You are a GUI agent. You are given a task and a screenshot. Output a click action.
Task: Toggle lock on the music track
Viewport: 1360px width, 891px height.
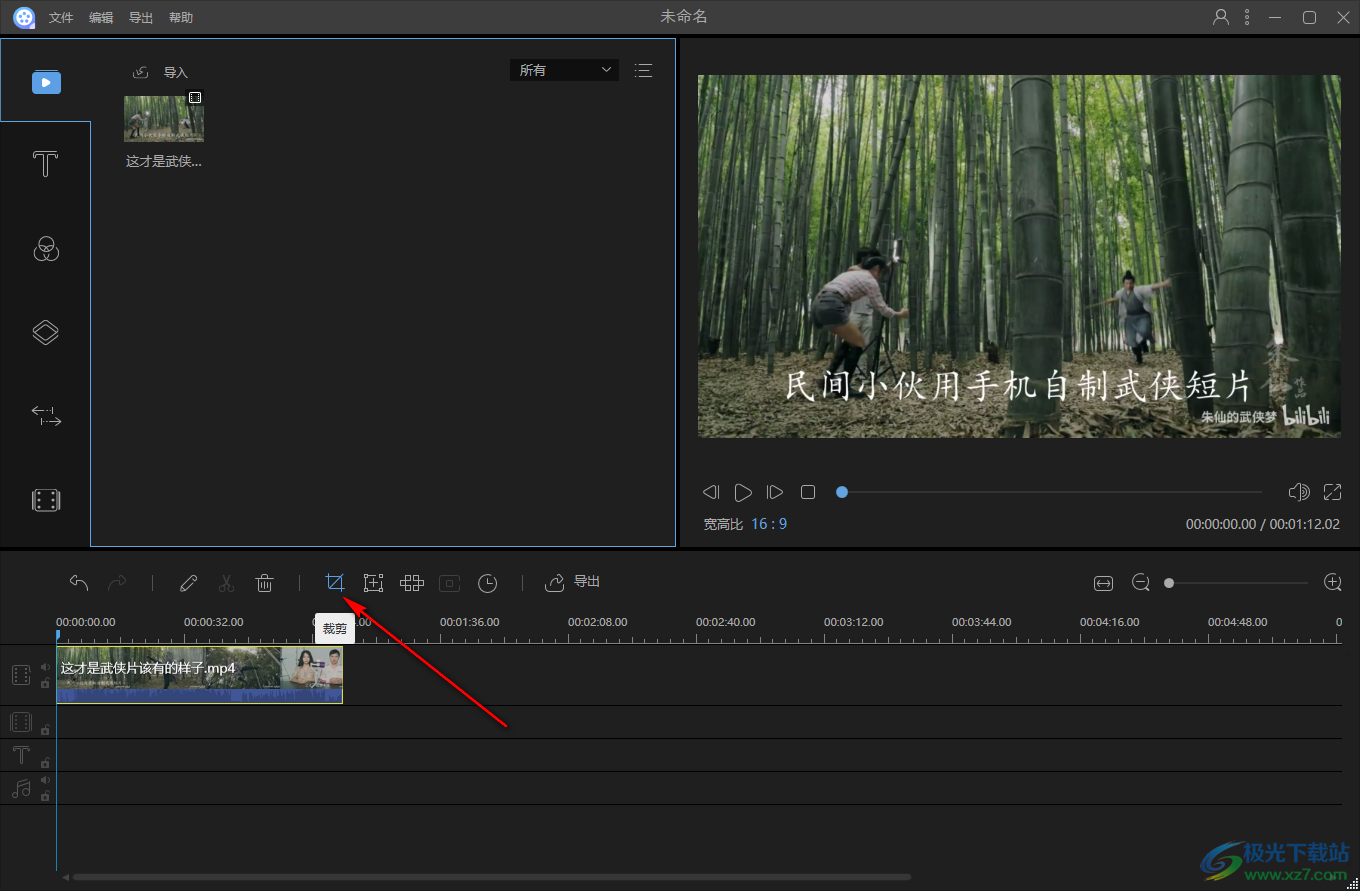(x=45, y=796)
